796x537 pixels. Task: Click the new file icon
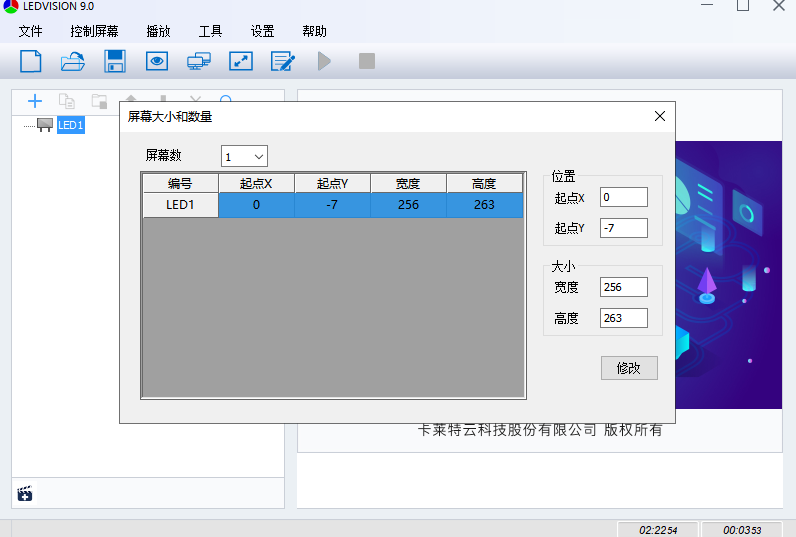[x=31, y=61]
